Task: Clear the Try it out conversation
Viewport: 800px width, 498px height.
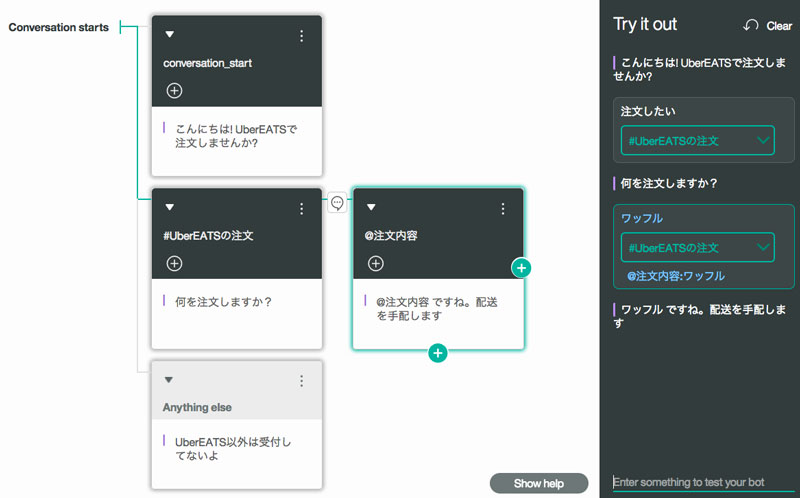Action: coord(768,26)
